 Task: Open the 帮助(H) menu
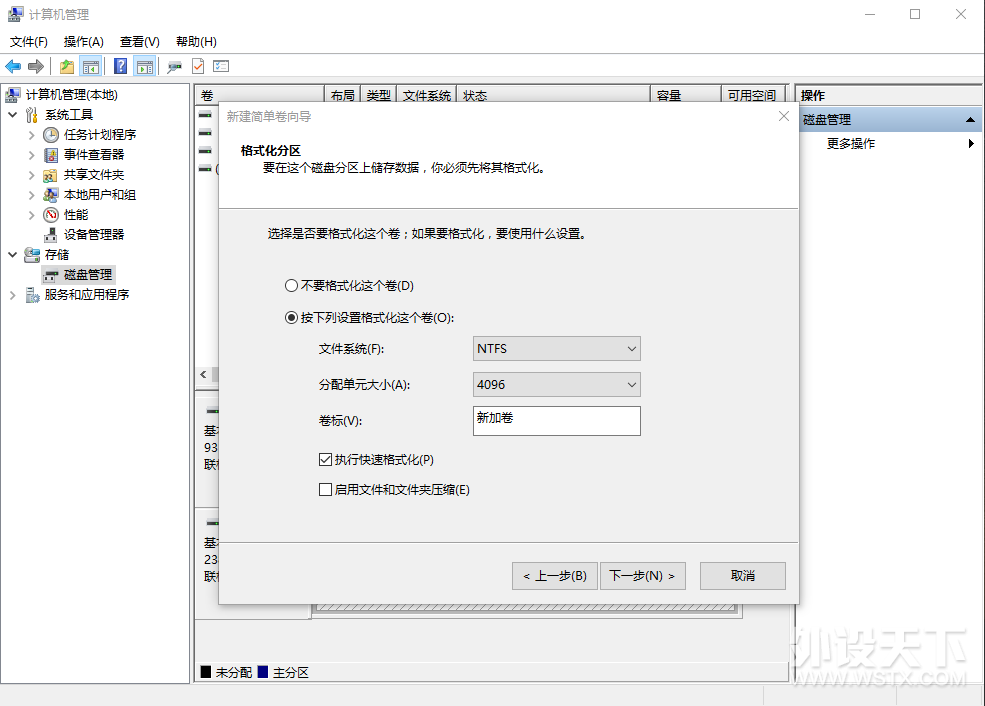[196, 41]
